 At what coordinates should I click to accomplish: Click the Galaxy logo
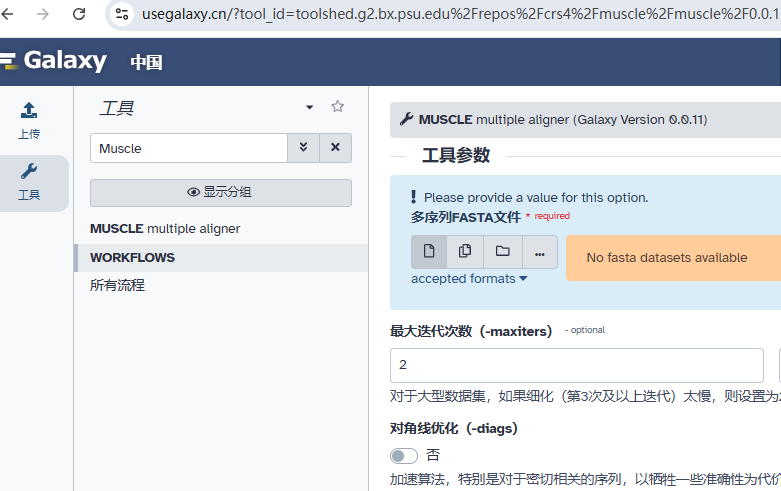click(54, 61)
